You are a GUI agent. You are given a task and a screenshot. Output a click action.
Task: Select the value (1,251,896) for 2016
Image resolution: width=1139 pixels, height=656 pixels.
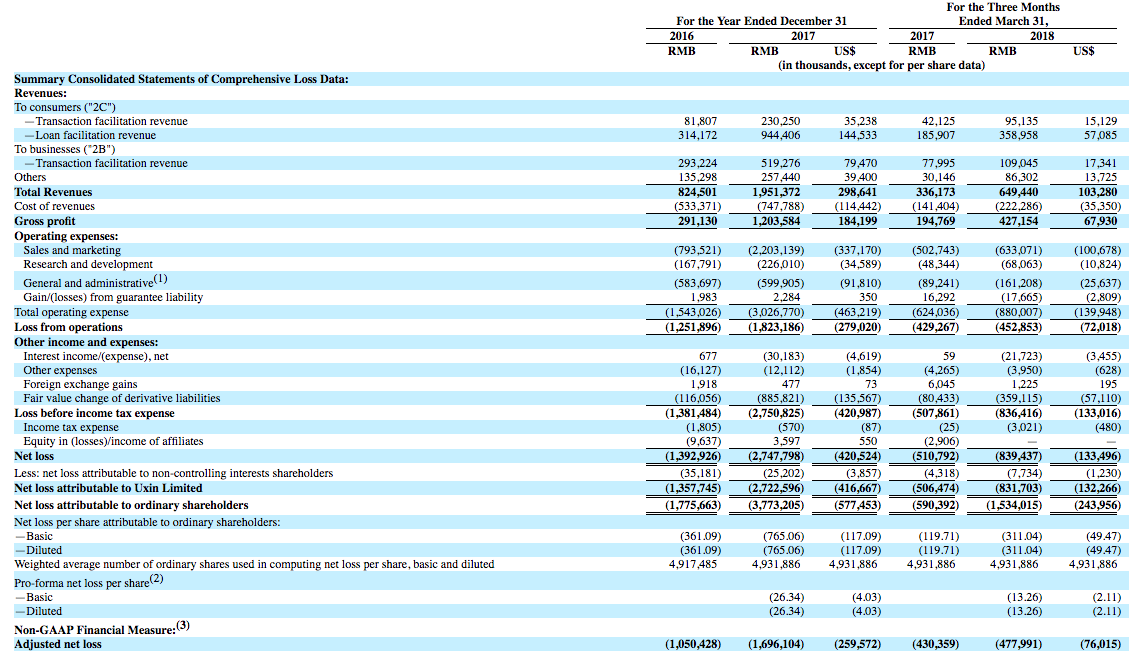[x=693, y=328]
